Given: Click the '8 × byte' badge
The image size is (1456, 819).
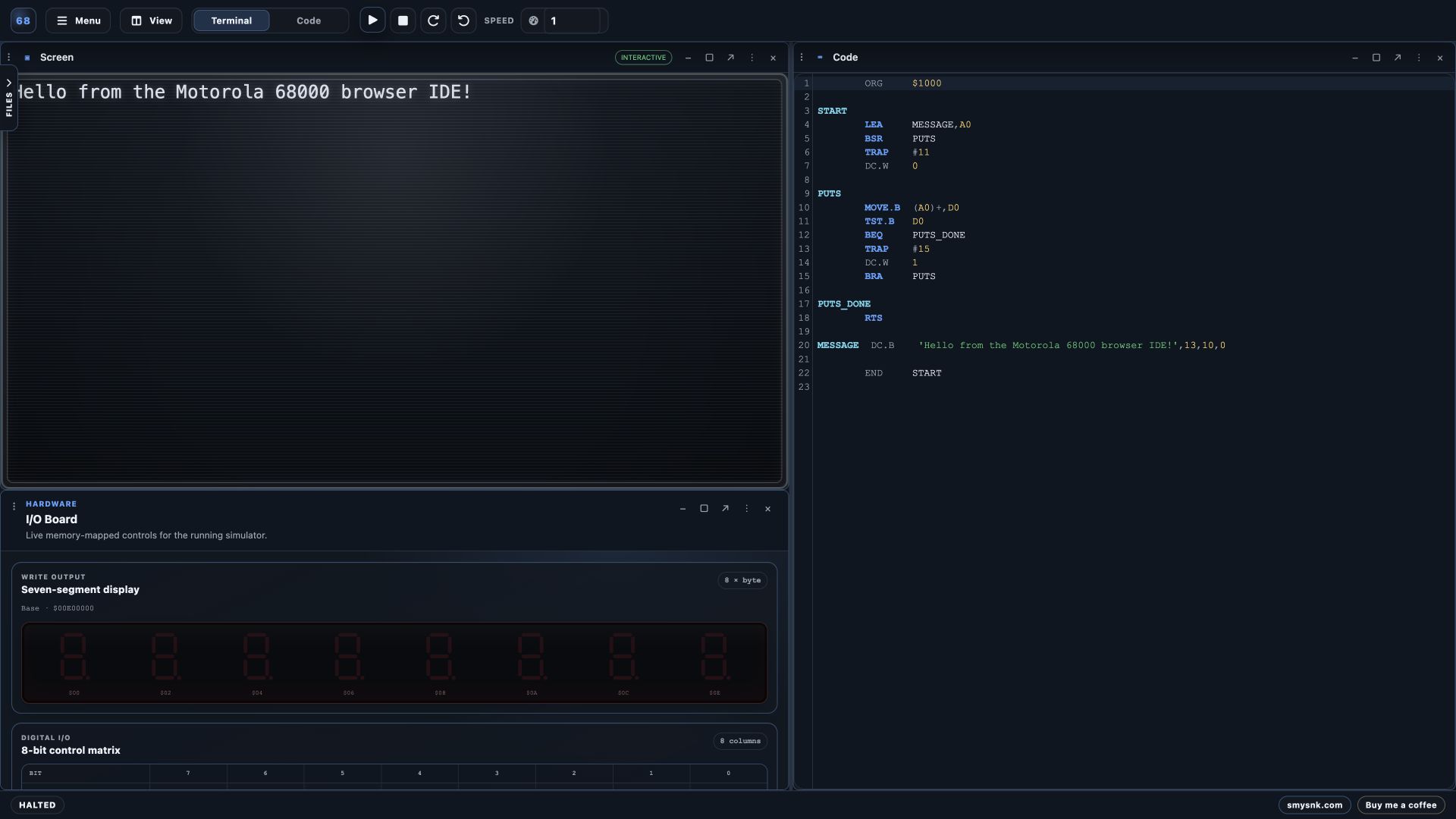Looking at the screenshot, I should tap(742, 580).
